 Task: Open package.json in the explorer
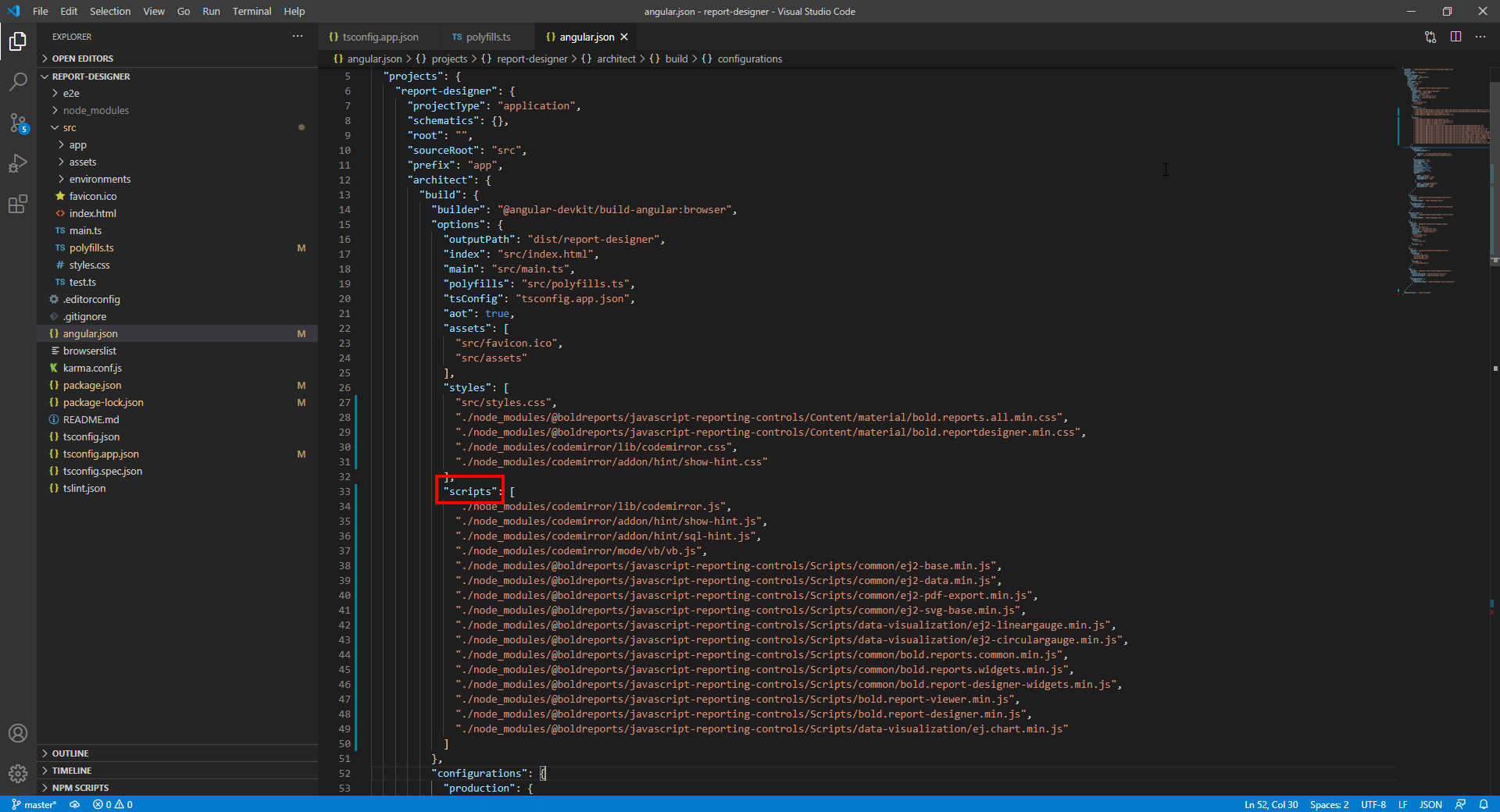(92, 385)
